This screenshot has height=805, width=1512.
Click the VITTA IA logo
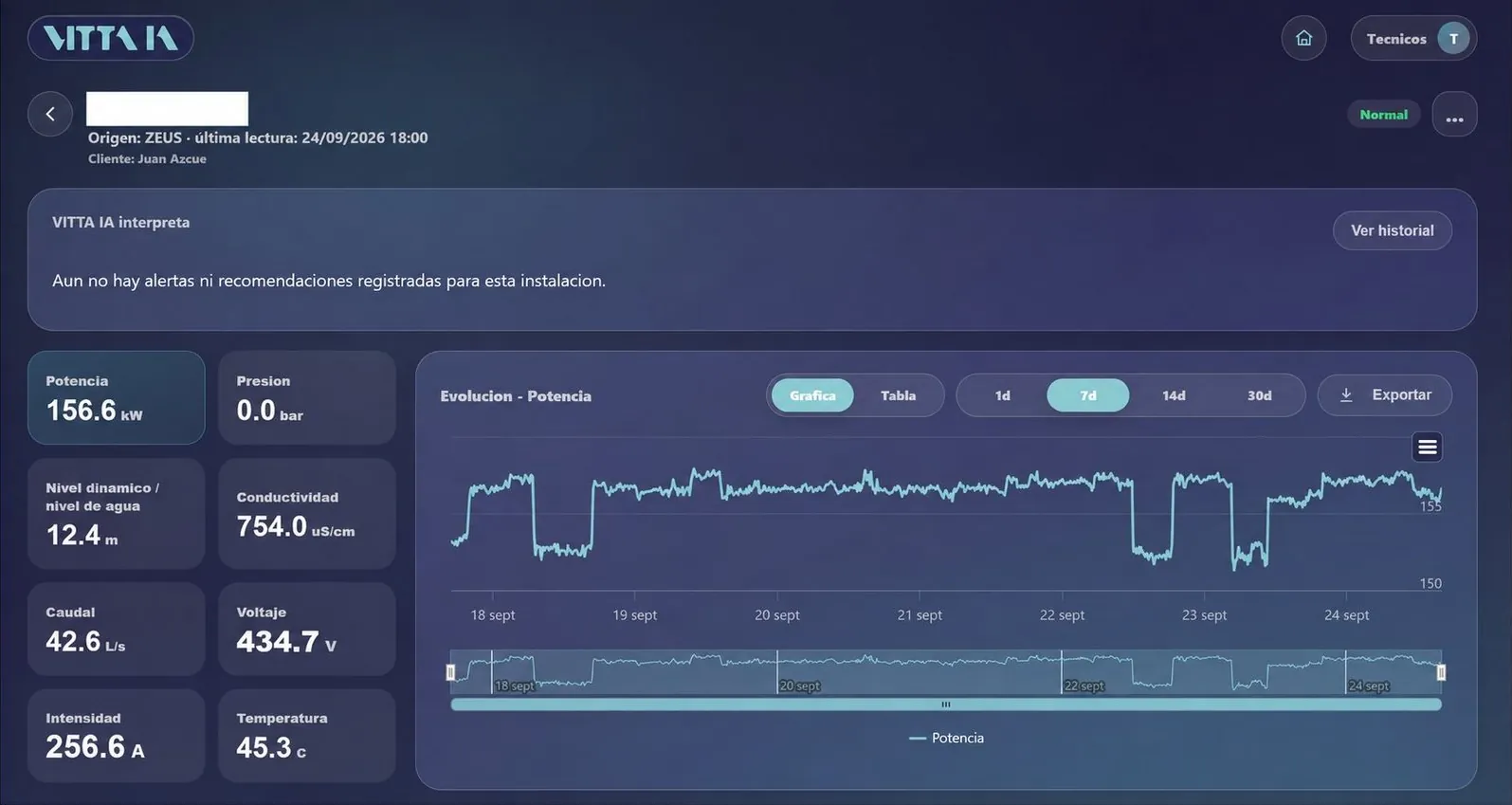pos(111,38)
